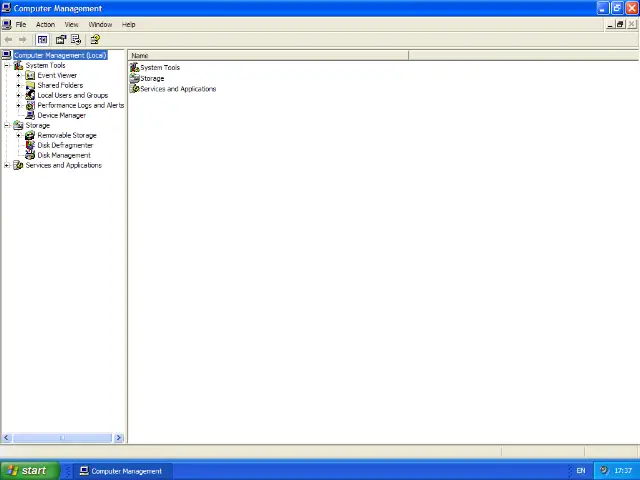
Task: Click the Back arrow in toolbar
Action: (8, 40)
